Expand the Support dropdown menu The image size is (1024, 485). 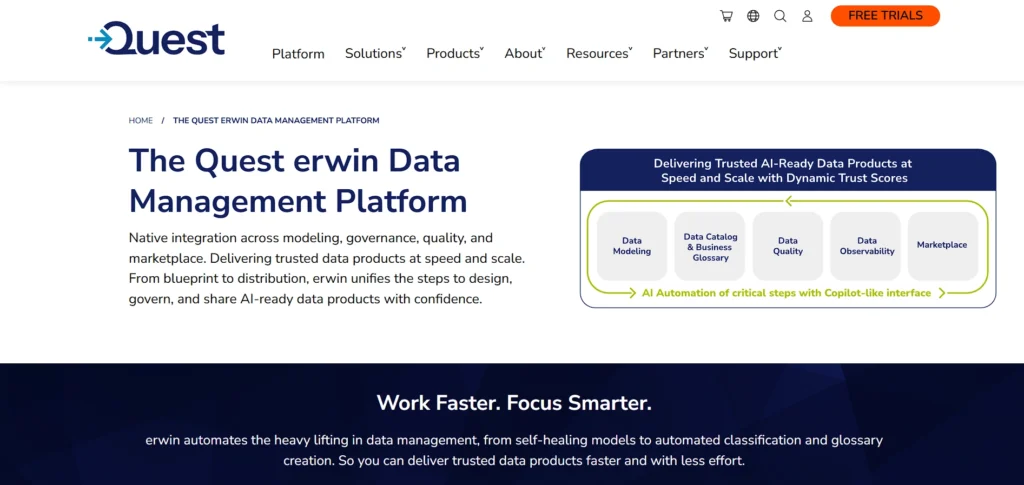[756, 54]
